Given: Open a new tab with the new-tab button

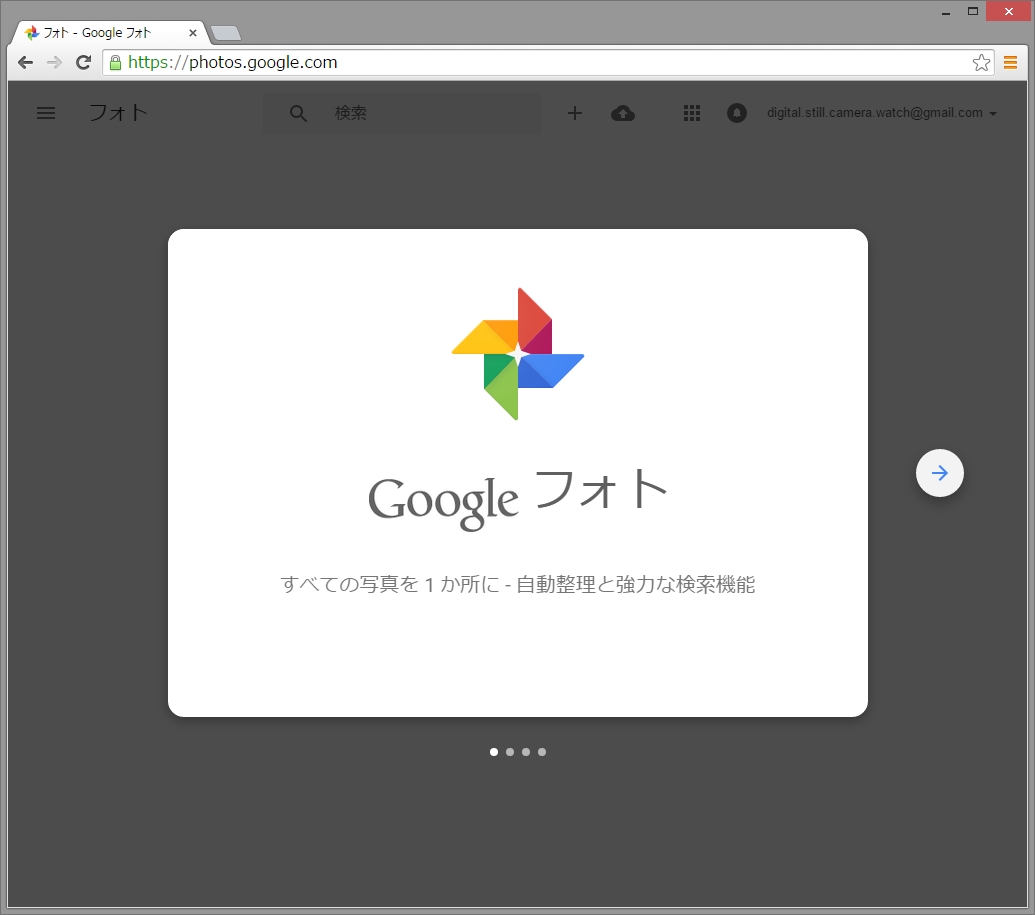Looking at the screenshot, I should 226,33.
